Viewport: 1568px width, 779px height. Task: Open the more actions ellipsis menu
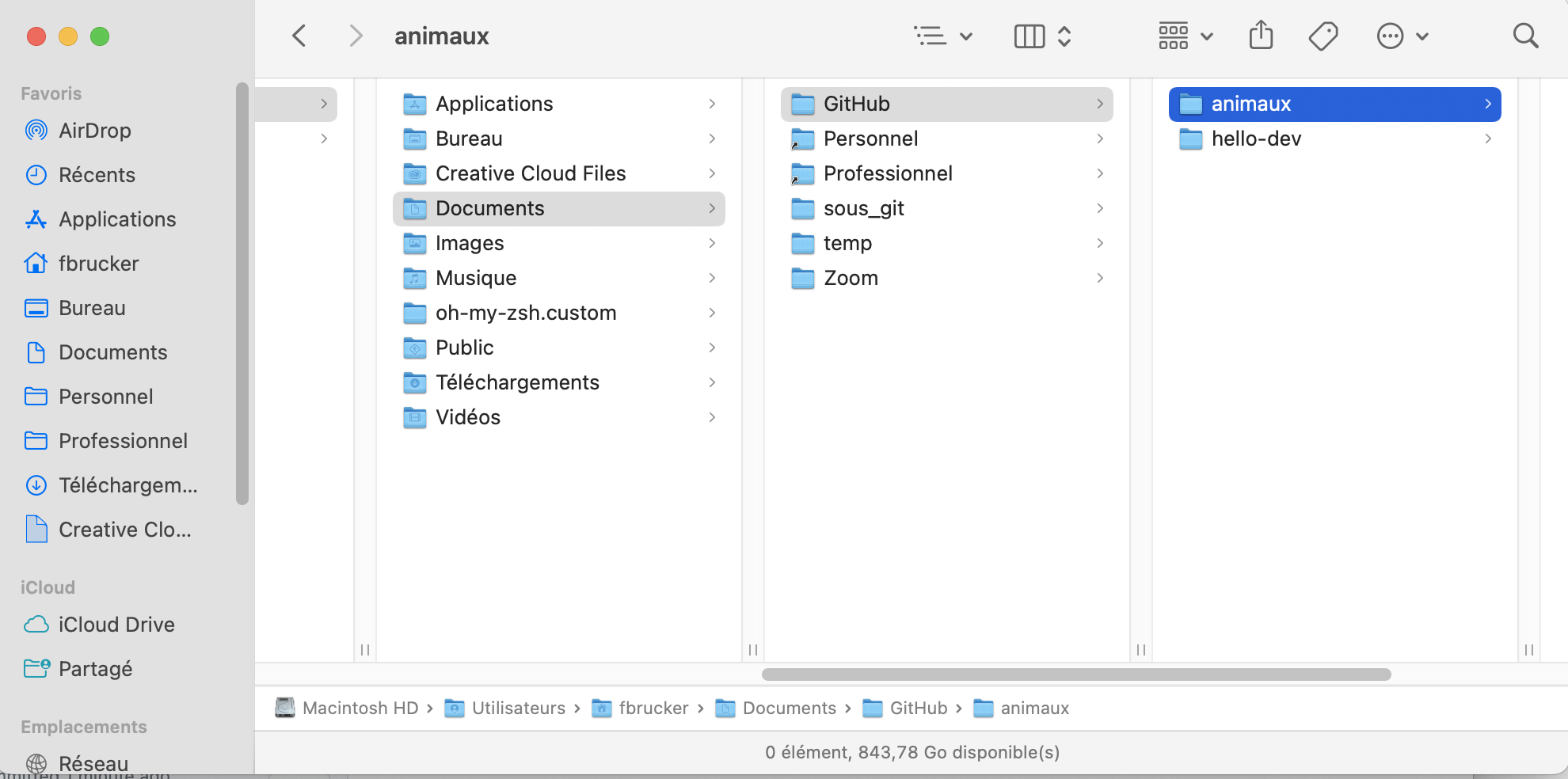[1402, 36]
